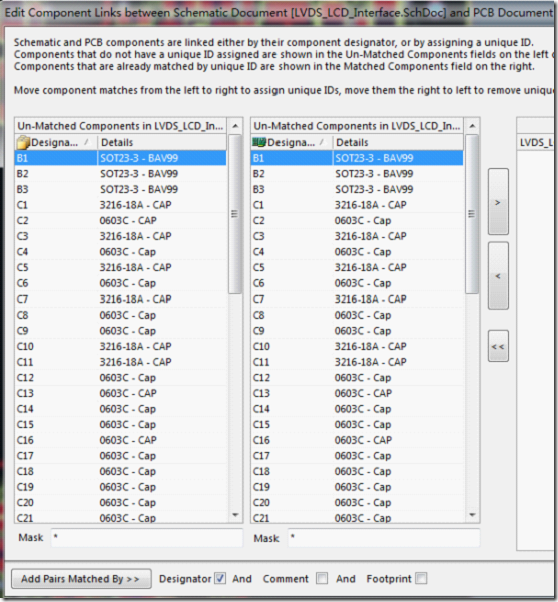This screenshot has height=602, width=558.
Task: Click the left list vertical scrollbar thumb
Action: (x=235, y=214)
